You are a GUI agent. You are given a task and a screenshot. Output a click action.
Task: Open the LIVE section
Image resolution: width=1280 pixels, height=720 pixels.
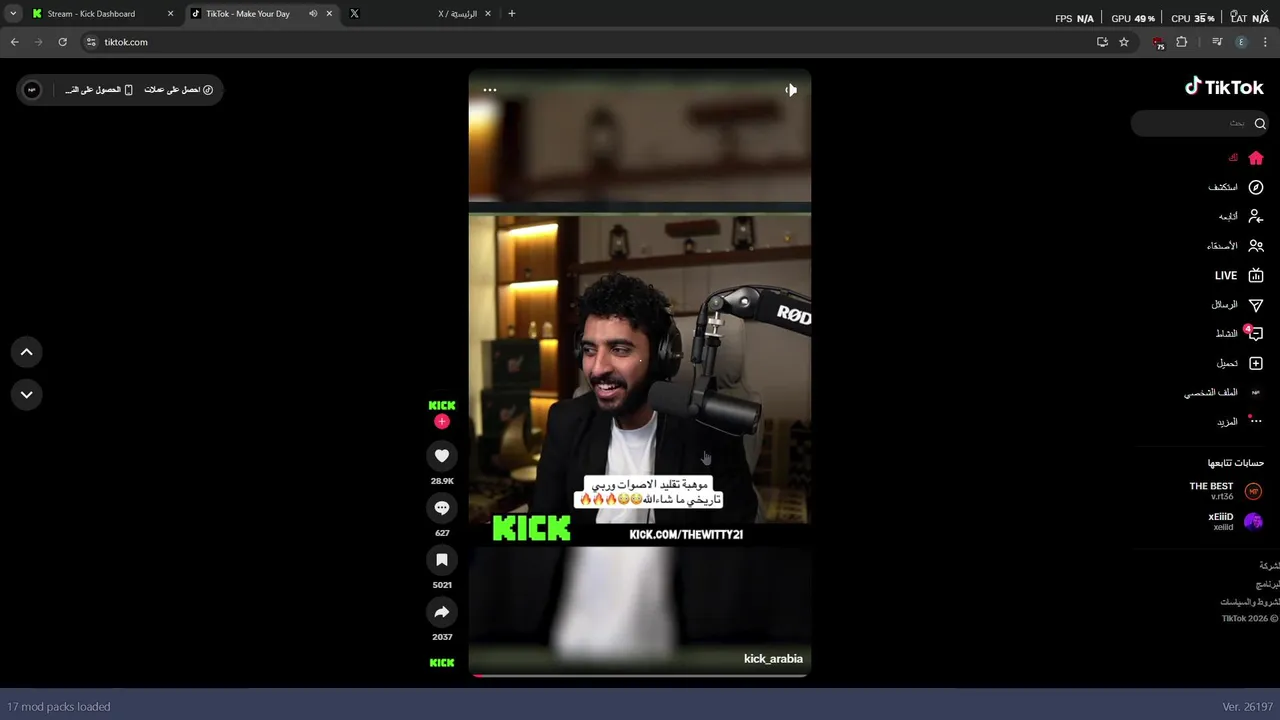(1239, 275)
